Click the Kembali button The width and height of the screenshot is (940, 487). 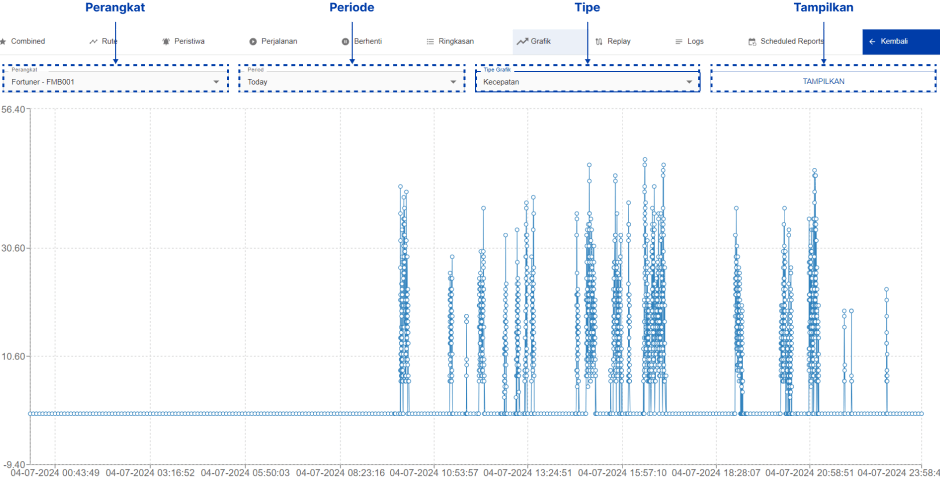[900, 42]
